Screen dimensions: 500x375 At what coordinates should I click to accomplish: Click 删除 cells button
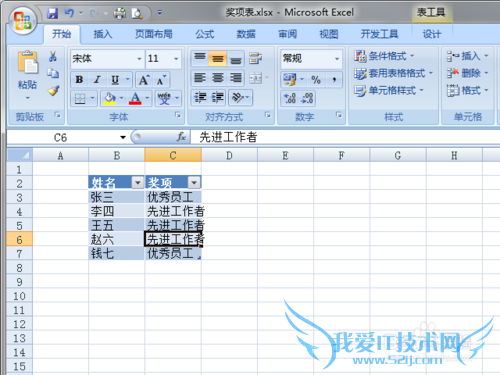(x=467, y=73)
